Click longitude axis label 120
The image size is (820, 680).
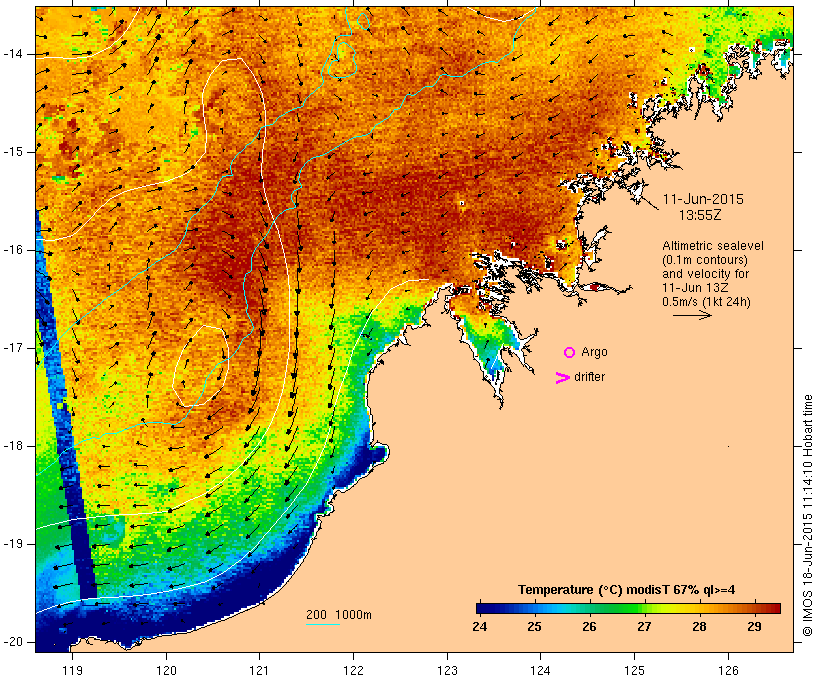point(166,671)
